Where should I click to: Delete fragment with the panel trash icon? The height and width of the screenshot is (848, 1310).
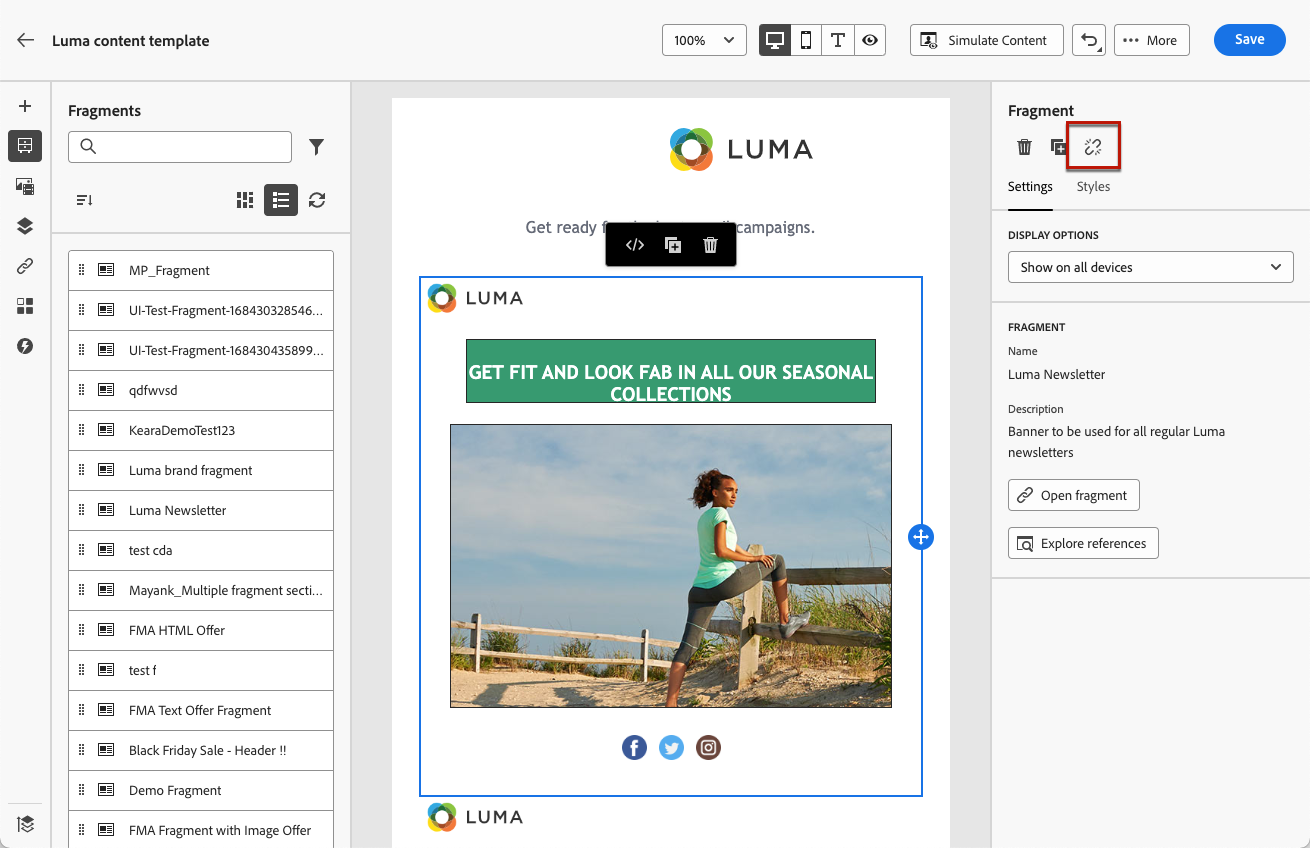tap(1024, 147)
